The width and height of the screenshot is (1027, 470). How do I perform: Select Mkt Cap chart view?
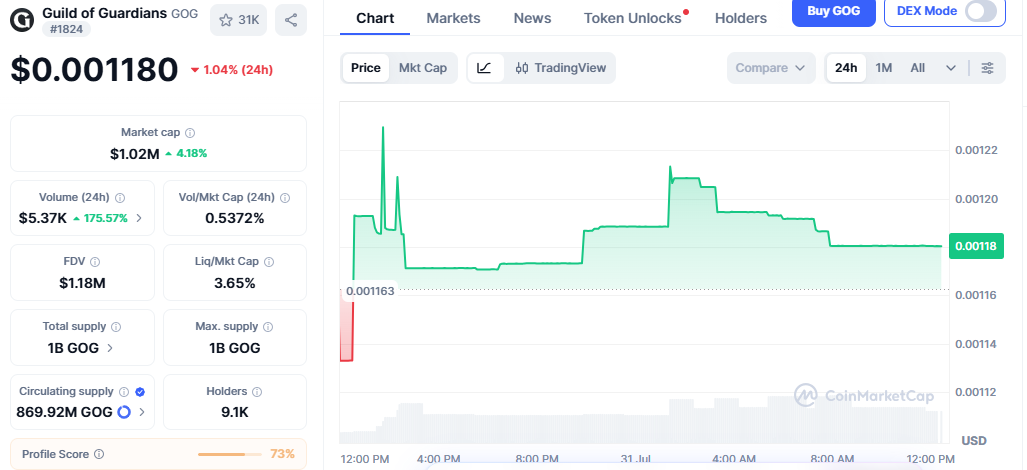[423, 68]
